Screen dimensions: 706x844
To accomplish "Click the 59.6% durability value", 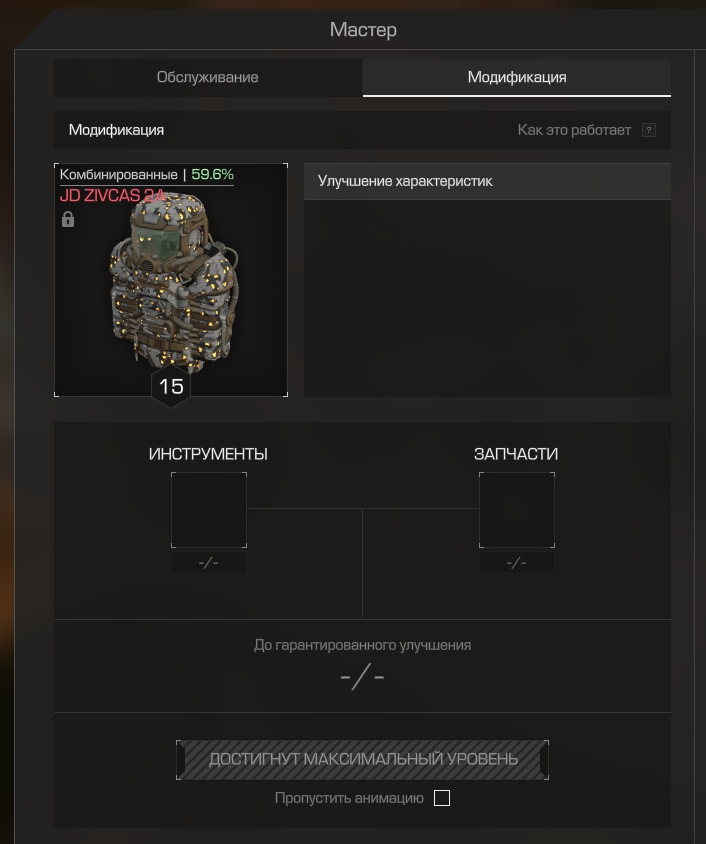I will tap(213, 174).
